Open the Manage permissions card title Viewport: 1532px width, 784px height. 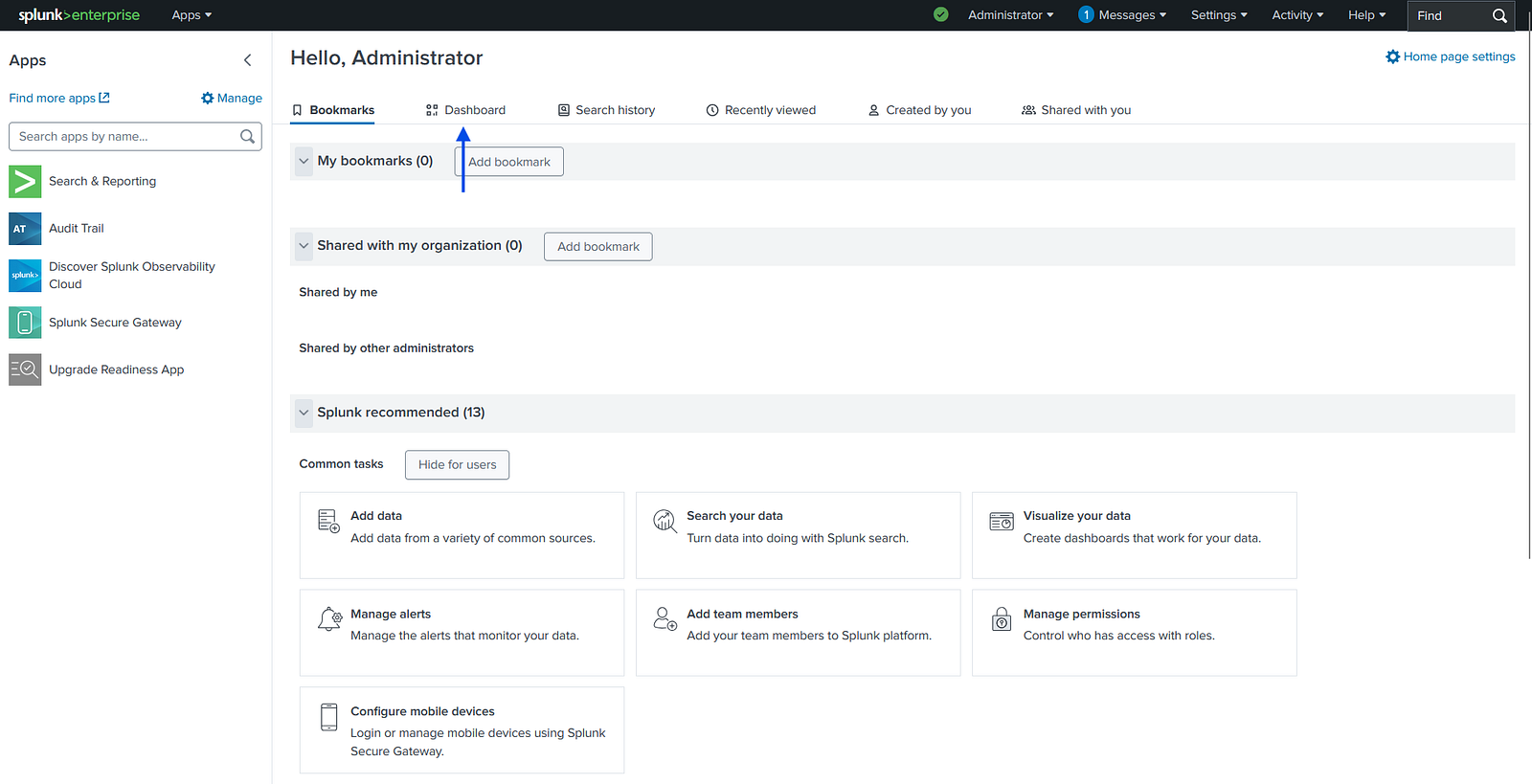pyautogui.click(x=1082, y=615)
